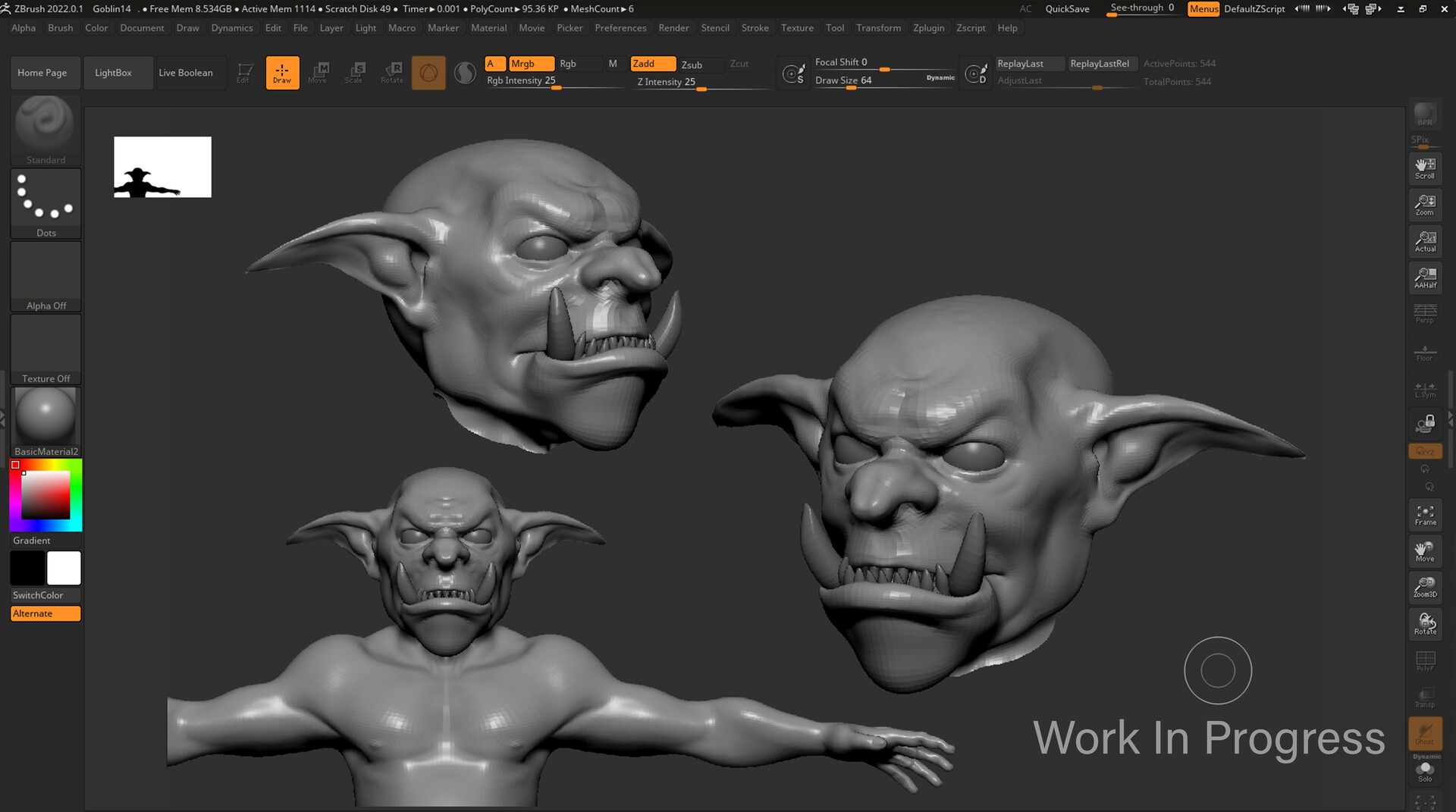The width and height of the screenshot is (1456, 812).
Task: Open the Menus dropdown at the top
Action: pyautogui.click(x=1203, y=8)
